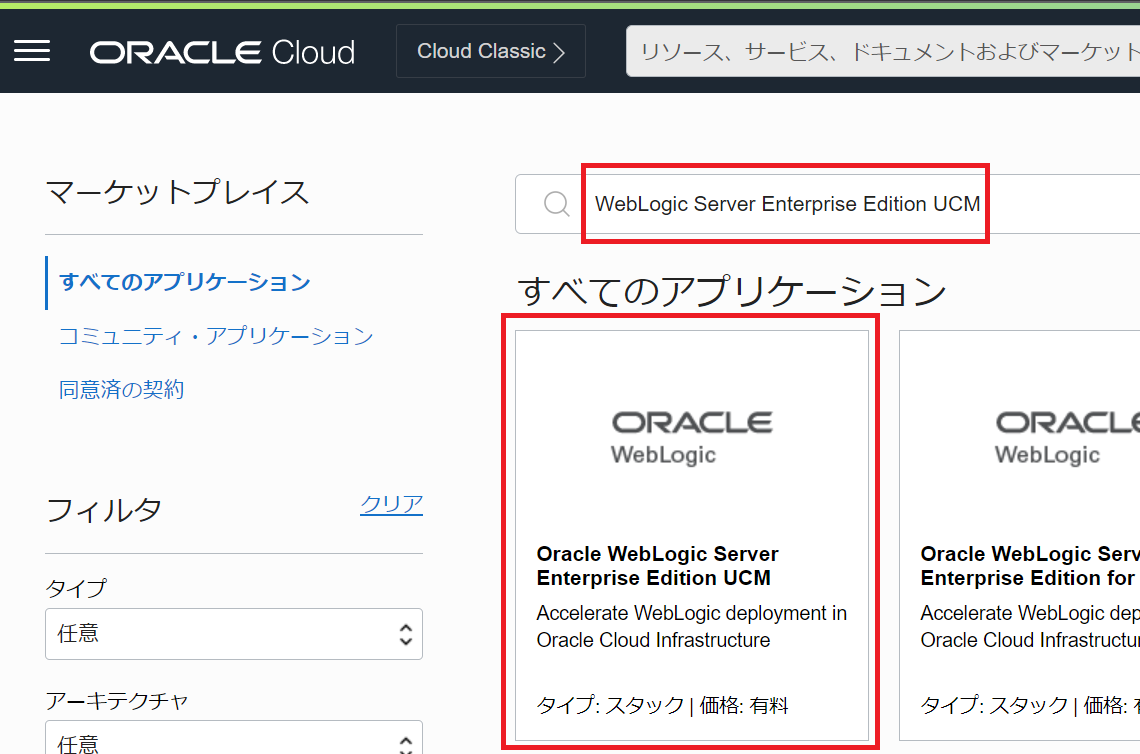
Task: Click the UCM card's Accelerate WebLogic description
Action: [691, 626]
